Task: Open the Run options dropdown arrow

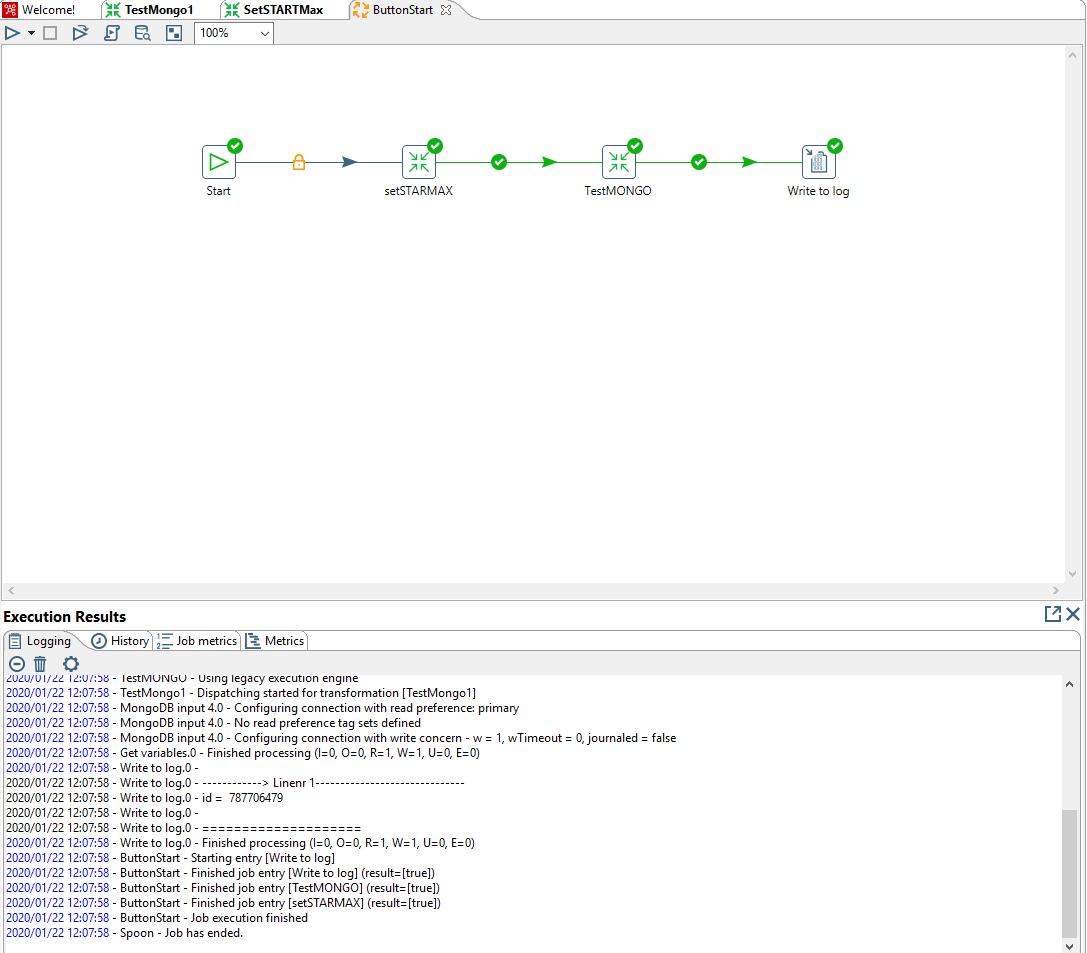Action: pyautogui.click(x=30, y=32)
